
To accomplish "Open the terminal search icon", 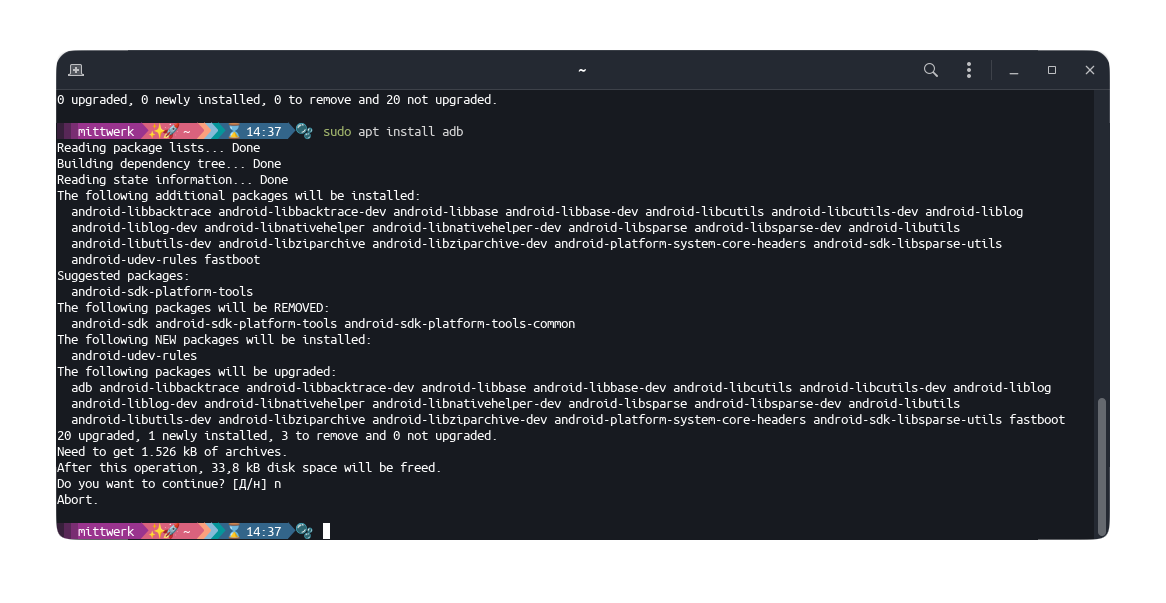I will tap(930, 70).
